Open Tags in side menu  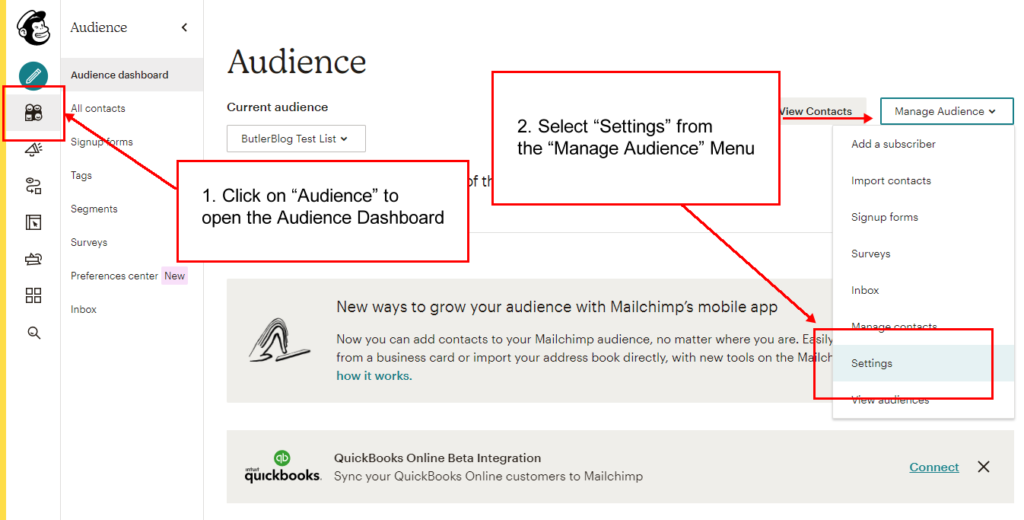(81, 175)
